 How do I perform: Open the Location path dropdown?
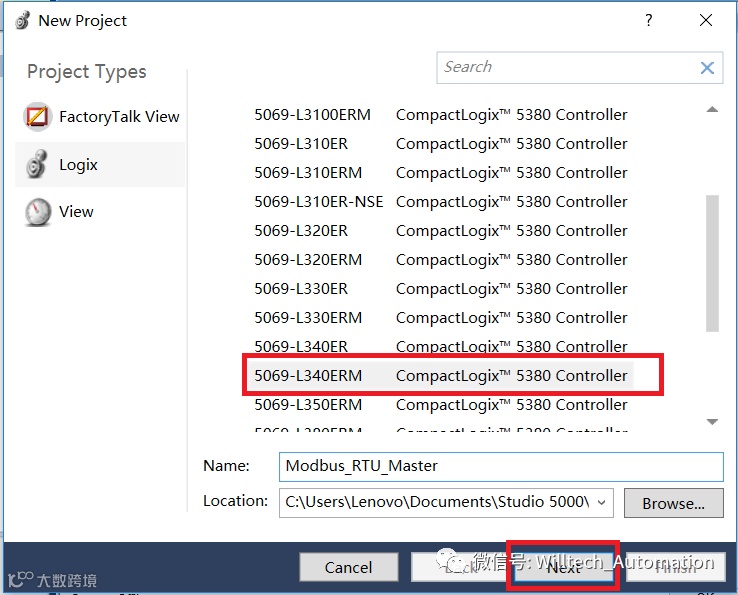click(602, 502)
